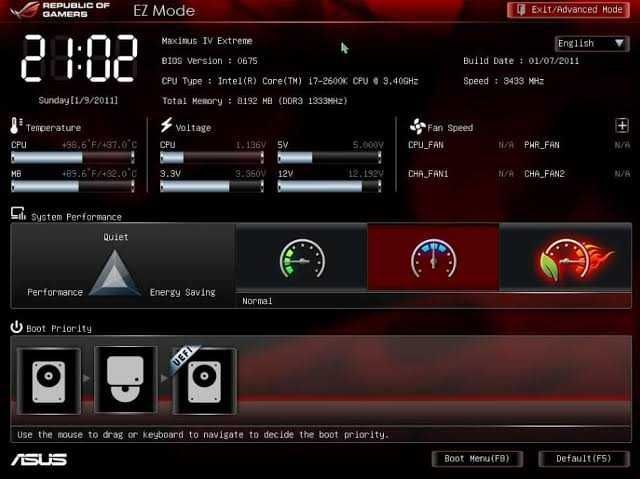Viewport: 640px width, 479px height.
Task: Click Speed : 3433 MHz text
Action: coord(503,81)
